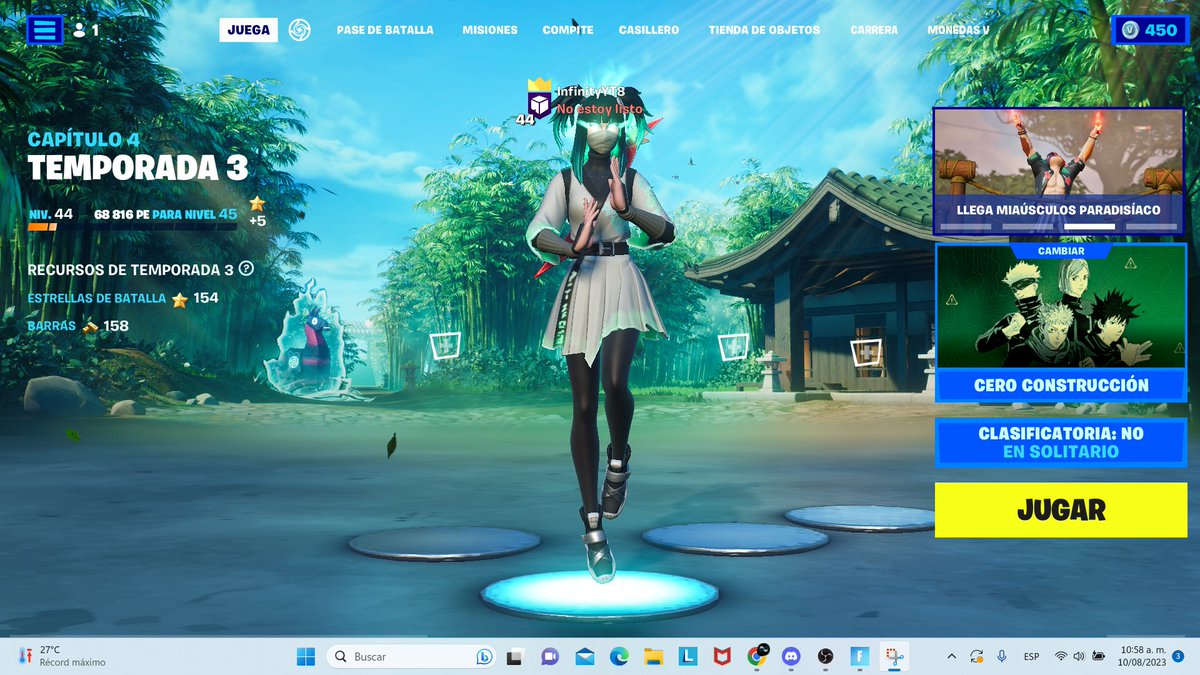Screen dimensions: 1200x675
Task: Open TIENDA DE OBJETOS tab
Action: click(x=764, y=30)
